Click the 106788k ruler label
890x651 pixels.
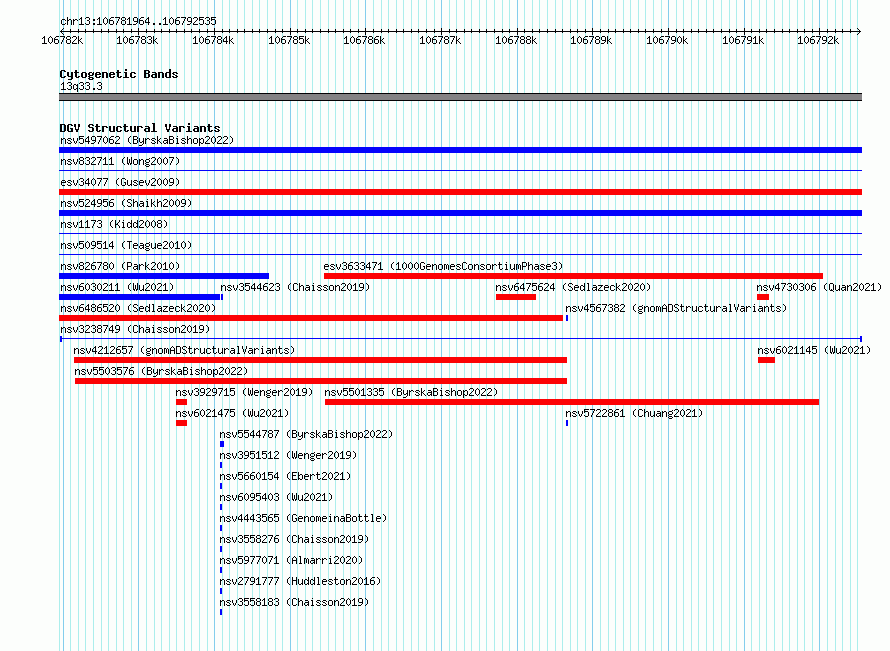coord(516,40)
